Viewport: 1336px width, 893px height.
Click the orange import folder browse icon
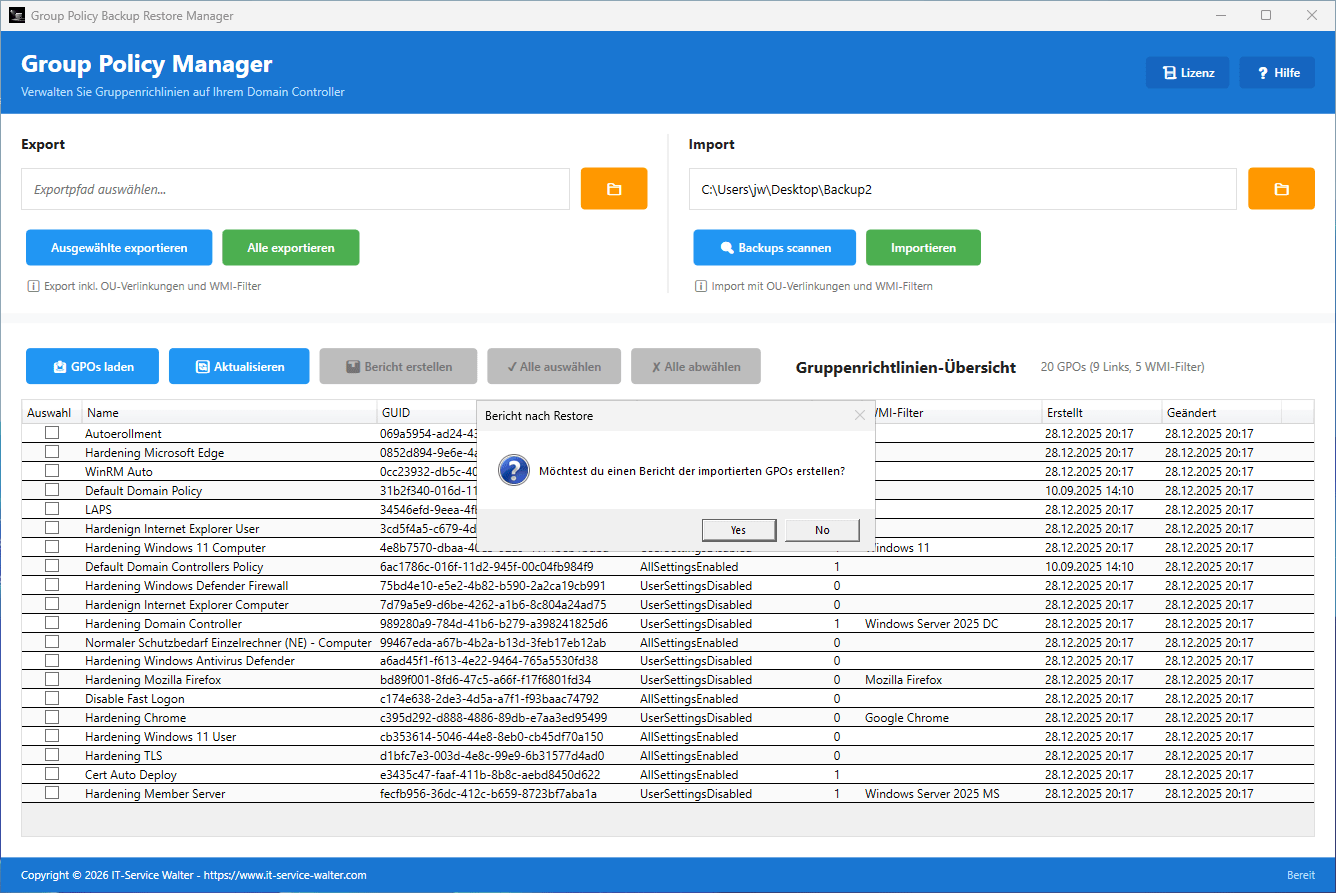tap(1281, 189)
